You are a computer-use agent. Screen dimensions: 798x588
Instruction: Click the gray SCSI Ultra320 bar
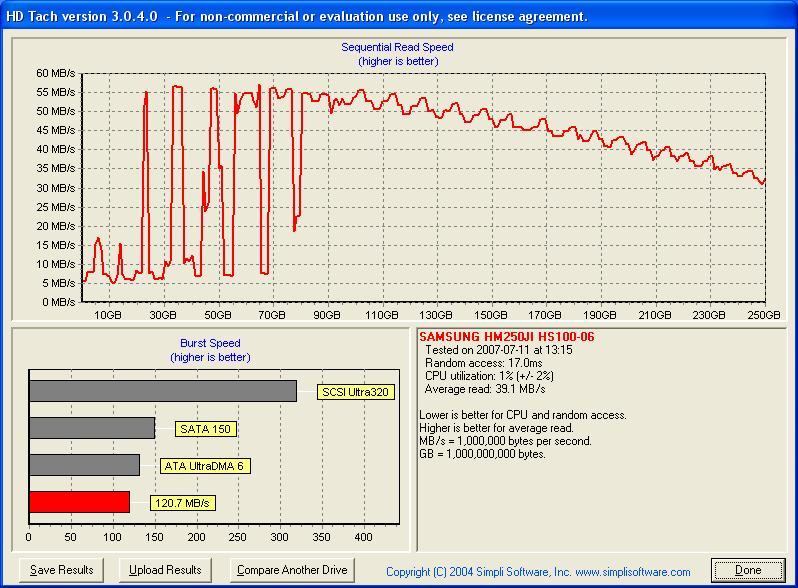tap(163, 391)
